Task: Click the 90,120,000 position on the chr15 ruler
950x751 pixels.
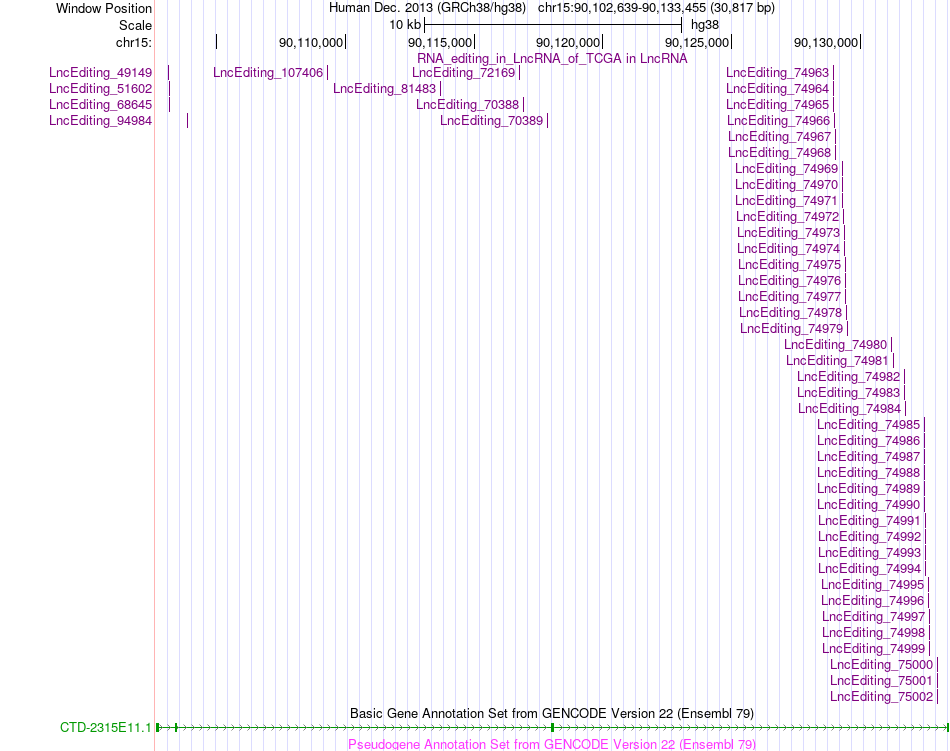Action: (x=568, y=42)
